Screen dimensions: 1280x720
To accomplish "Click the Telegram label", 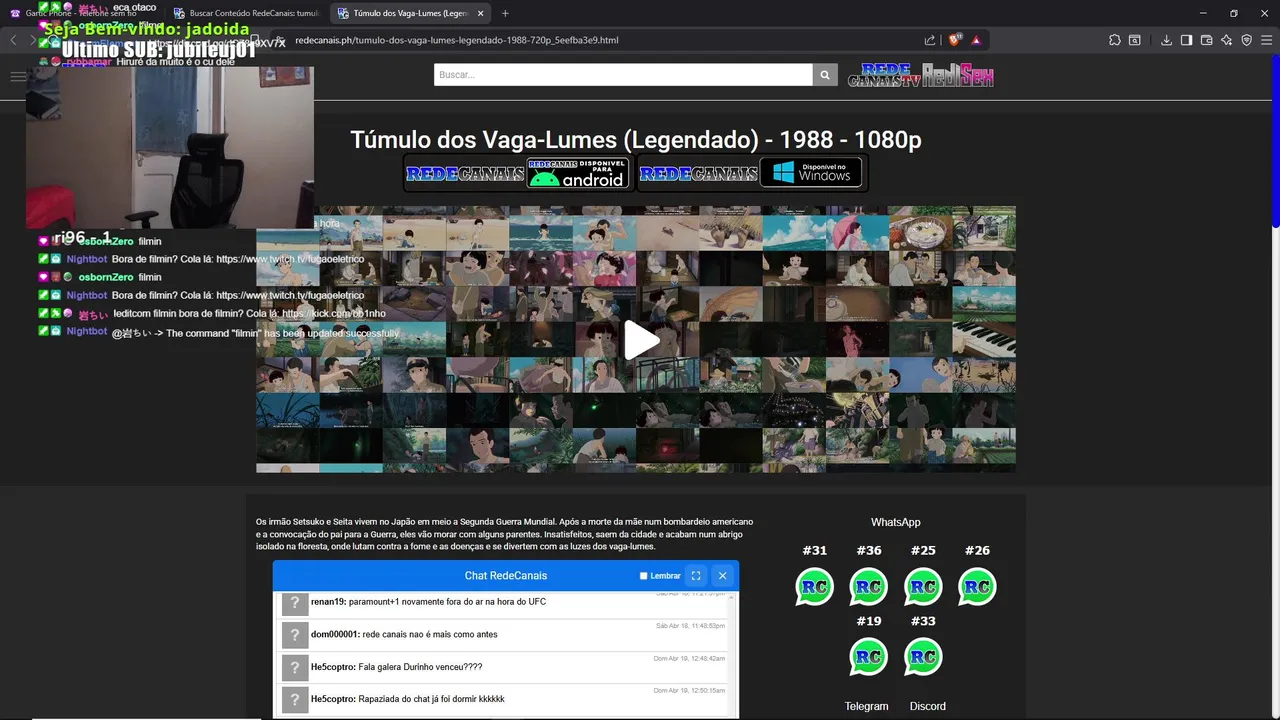I will [x=866, y=706].
